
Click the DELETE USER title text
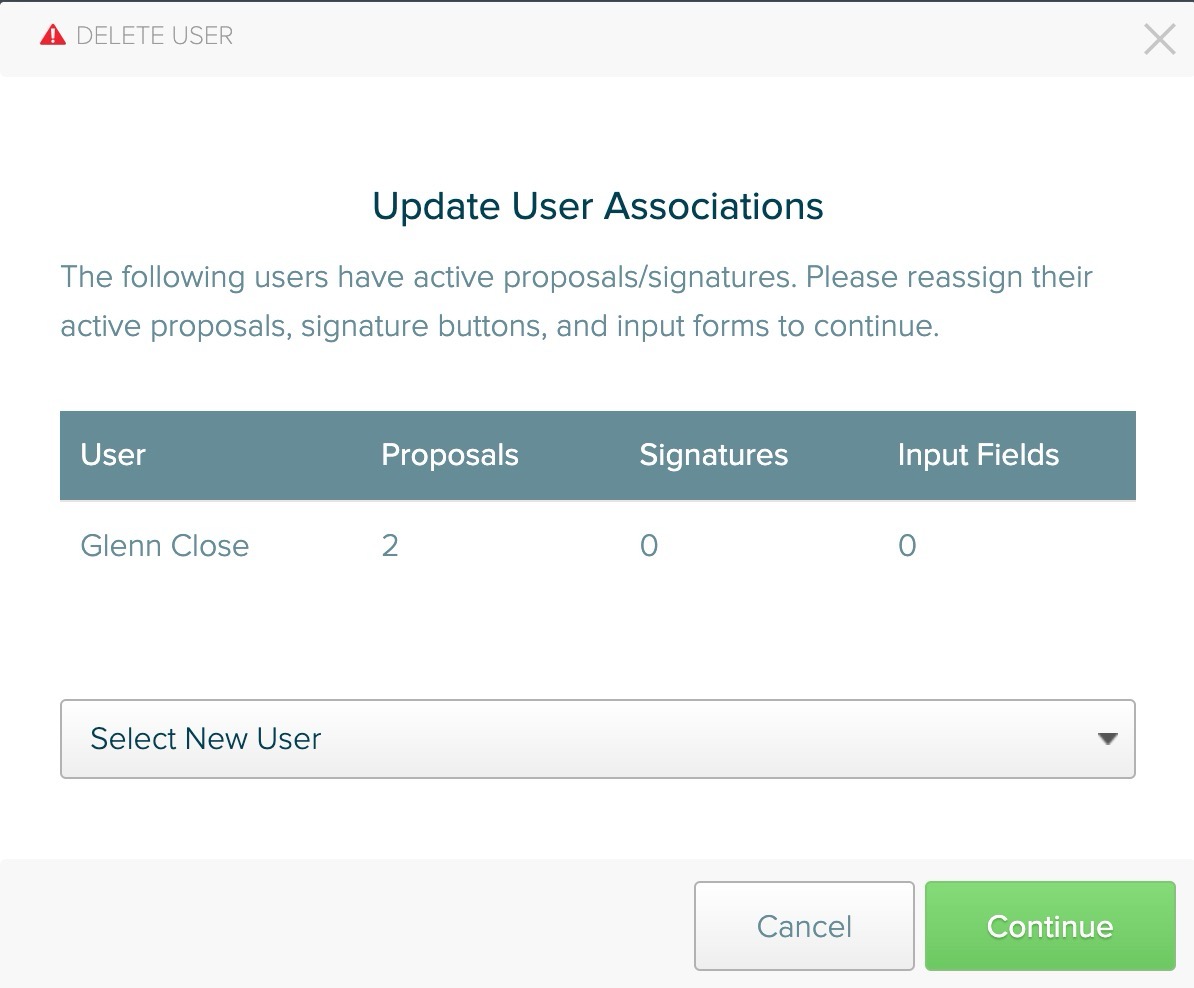point(155,35)
